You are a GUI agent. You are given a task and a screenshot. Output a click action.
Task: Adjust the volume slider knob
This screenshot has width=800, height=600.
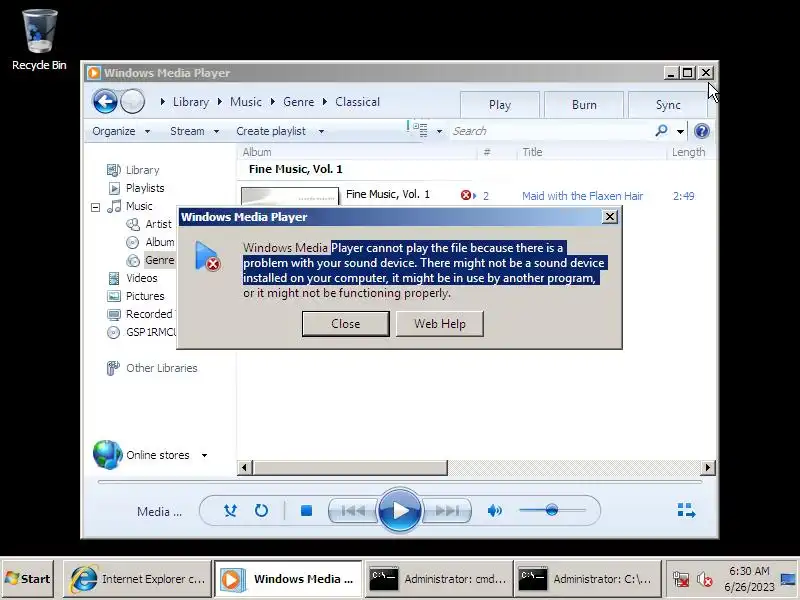(x=552, y=510)
